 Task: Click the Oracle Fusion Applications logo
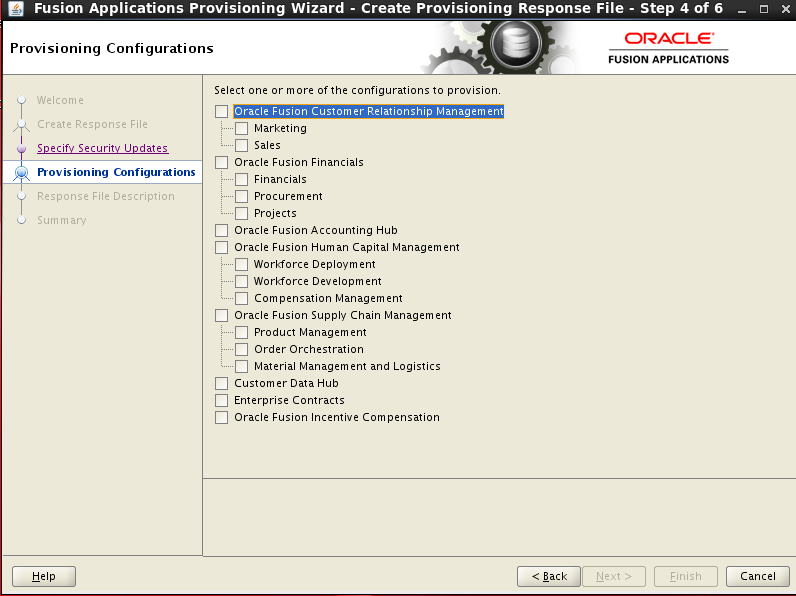668,48
